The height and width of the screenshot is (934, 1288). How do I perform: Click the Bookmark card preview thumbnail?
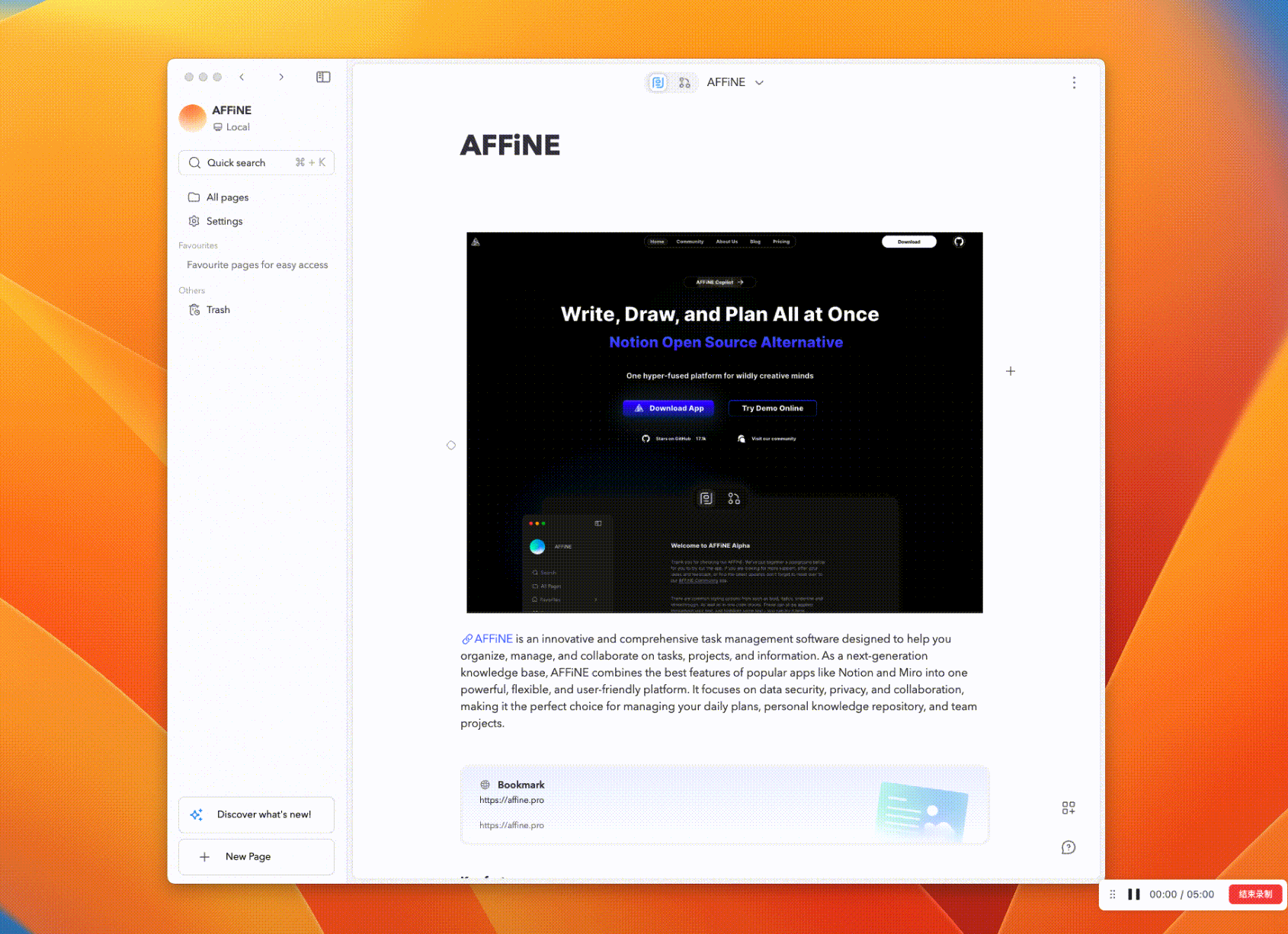pos(922,811)
